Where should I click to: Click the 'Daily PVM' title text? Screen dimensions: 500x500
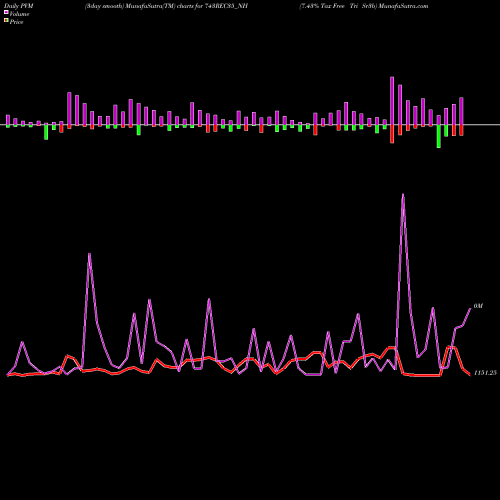(x=19, y=6)
